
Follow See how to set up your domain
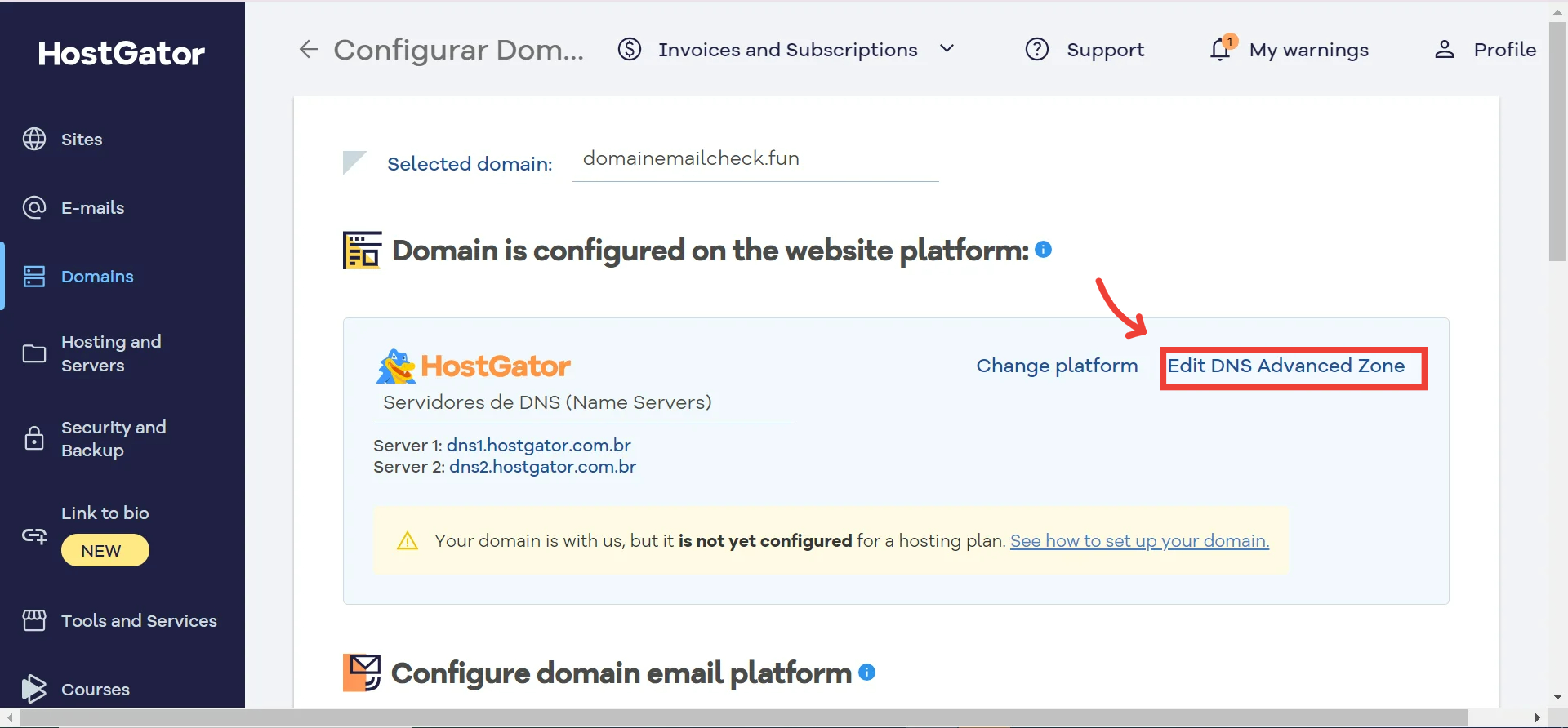coord(1139,540)
